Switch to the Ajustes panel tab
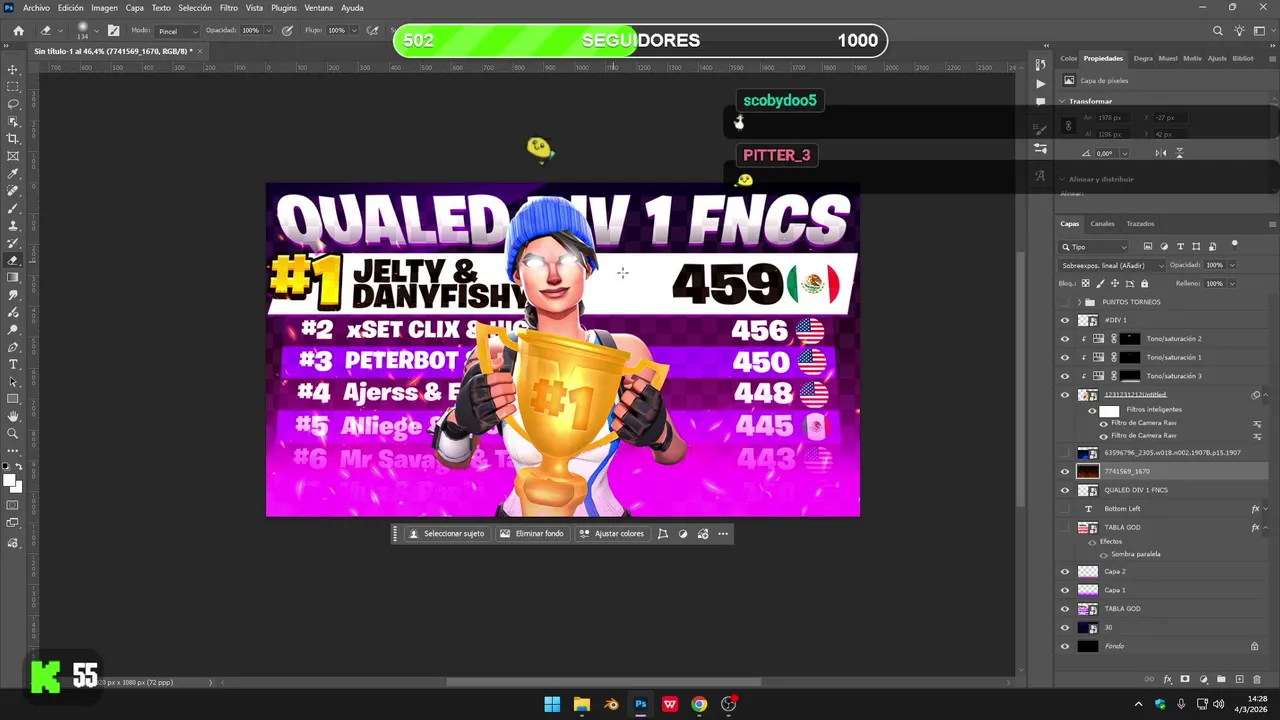1280x720 pixels. tap(1217, 58)
